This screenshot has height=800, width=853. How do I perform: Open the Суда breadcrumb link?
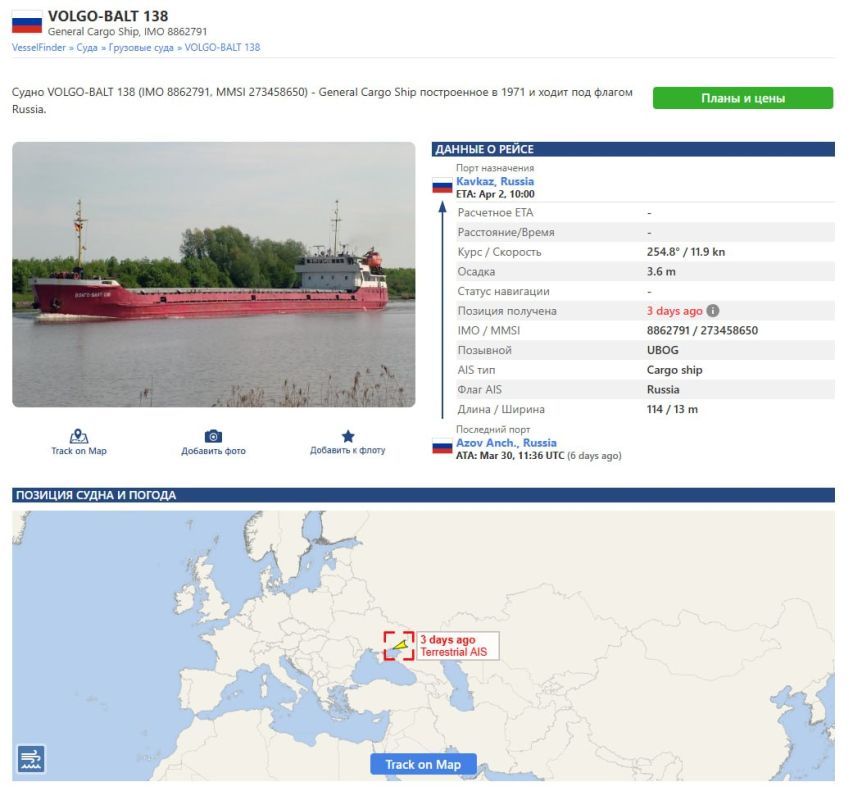(x=87, y=47)
